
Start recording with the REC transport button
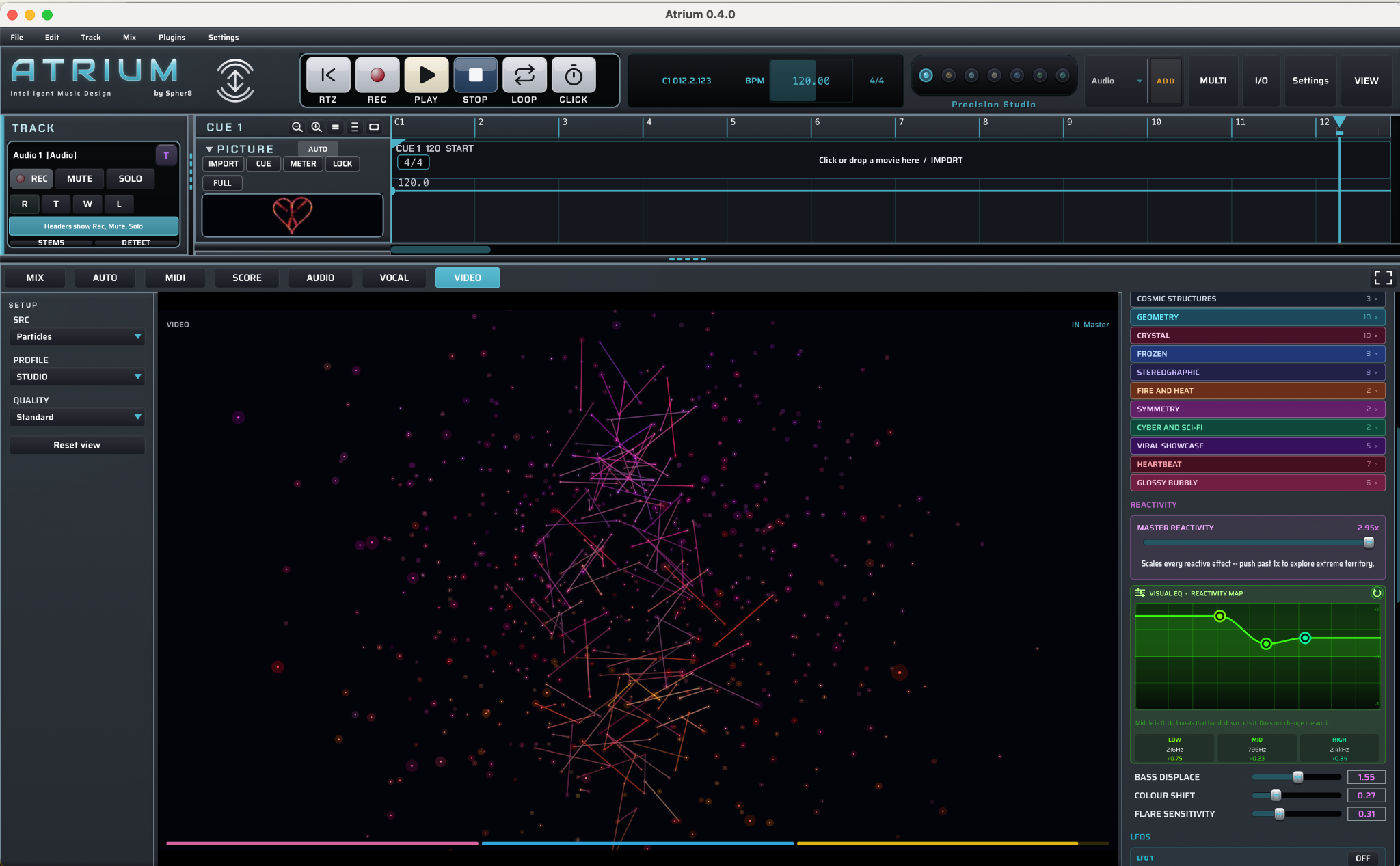tap(377, 75)
